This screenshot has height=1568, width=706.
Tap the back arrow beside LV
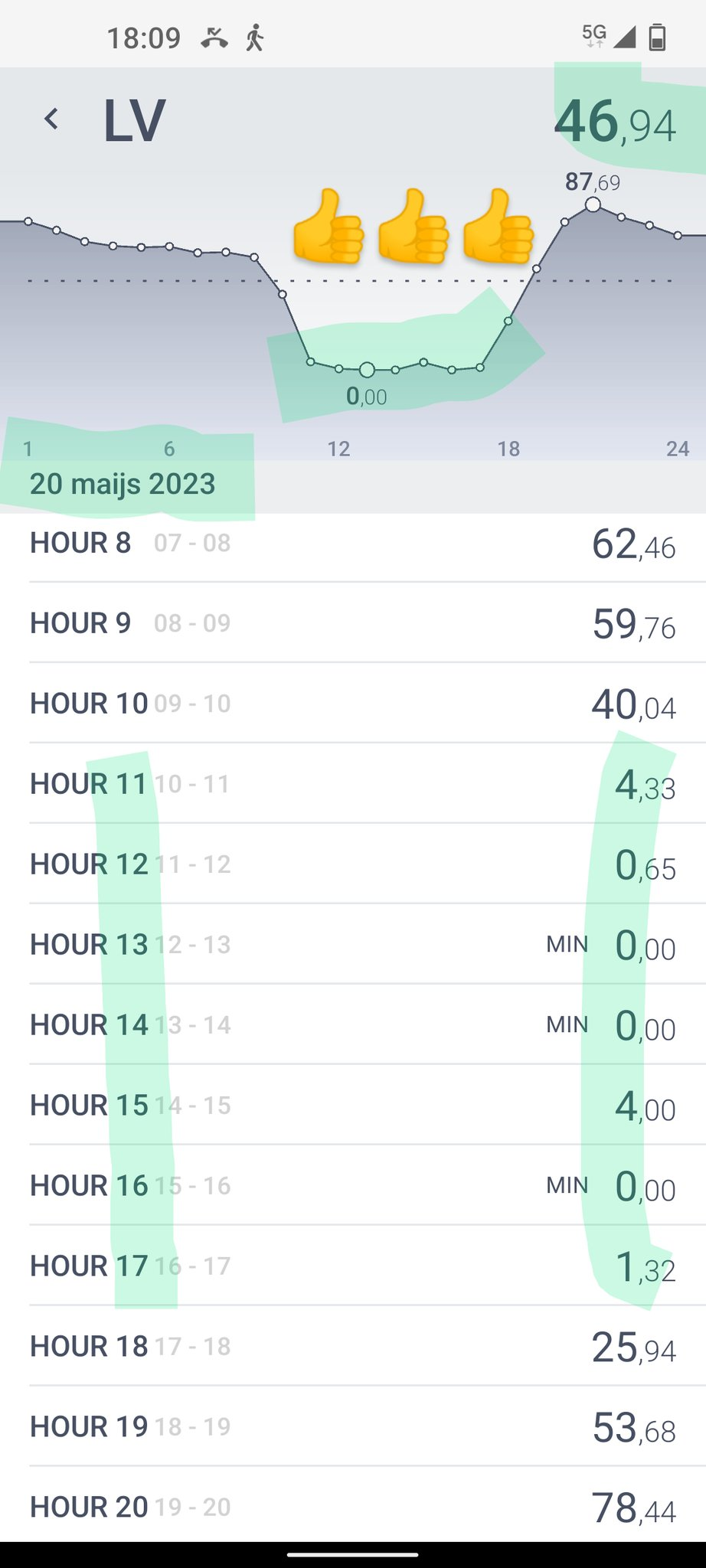(51, 119)
